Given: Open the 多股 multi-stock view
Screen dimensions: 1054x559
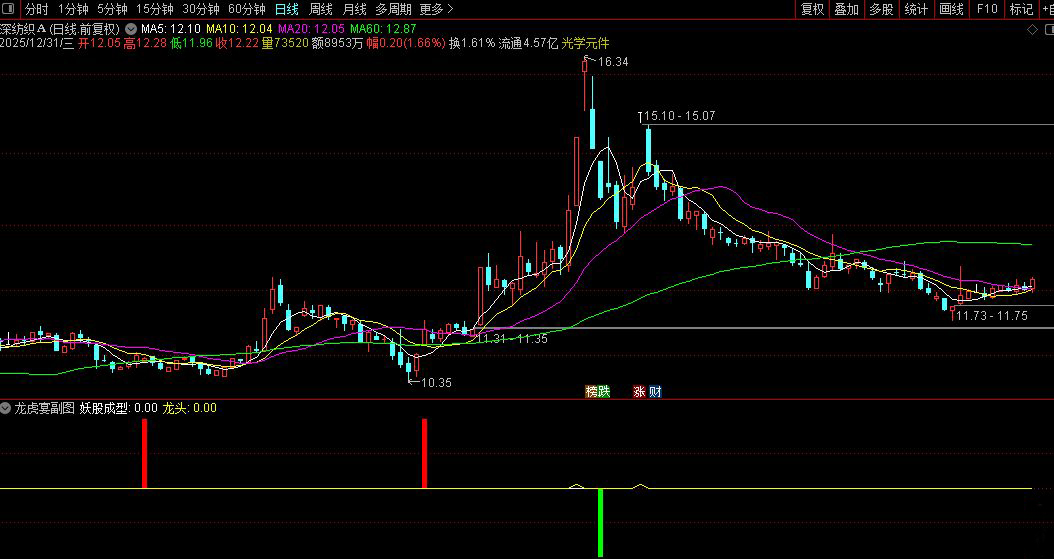Looking at the screenshot, I should coord(881,9).
